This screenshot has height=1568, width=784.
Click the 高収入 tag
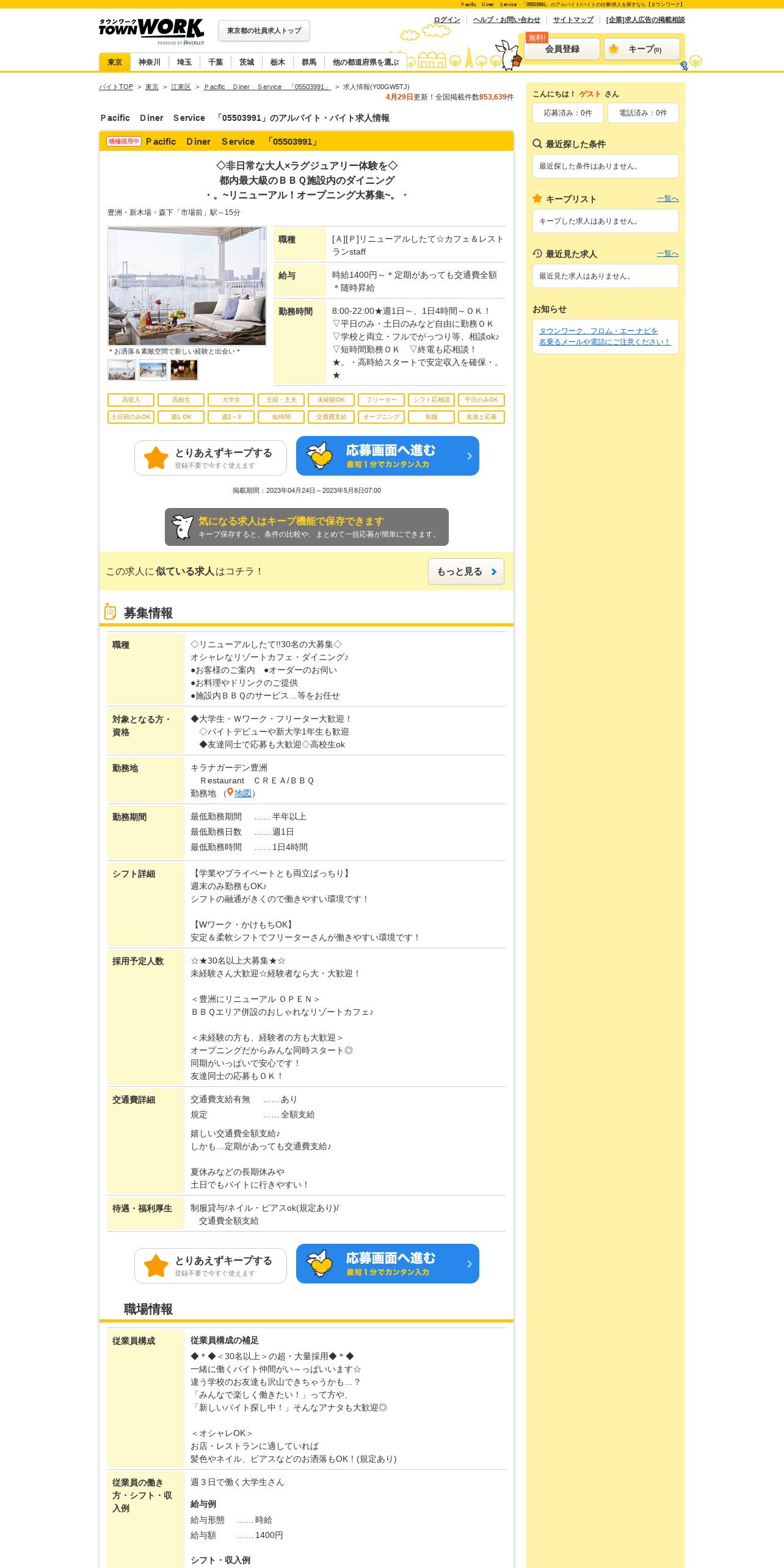click(131, 400)
